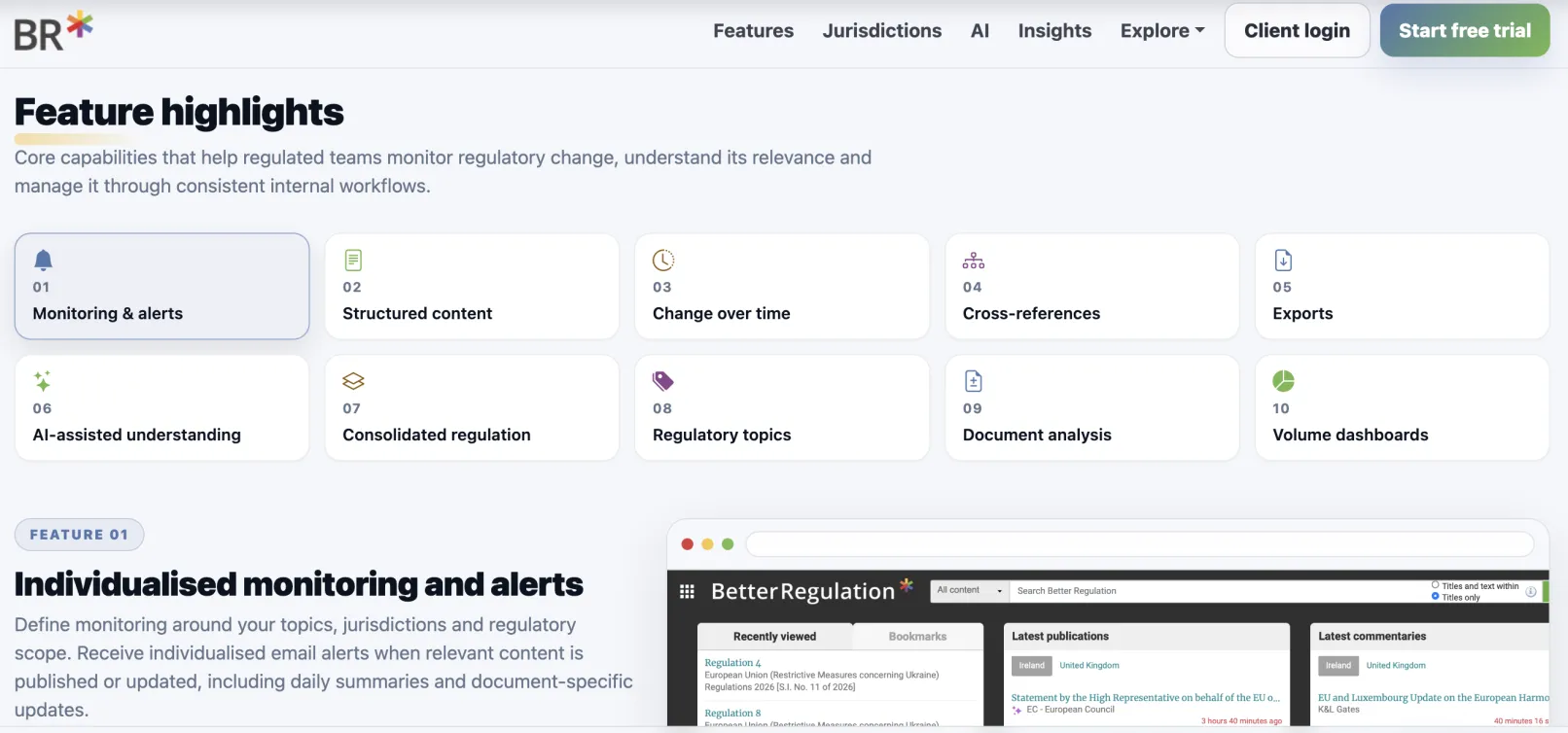Click the yellow dot in the mock browser
Viewport: 1568px width, 733px height.
pyautogui.click(x=707, y=544)
